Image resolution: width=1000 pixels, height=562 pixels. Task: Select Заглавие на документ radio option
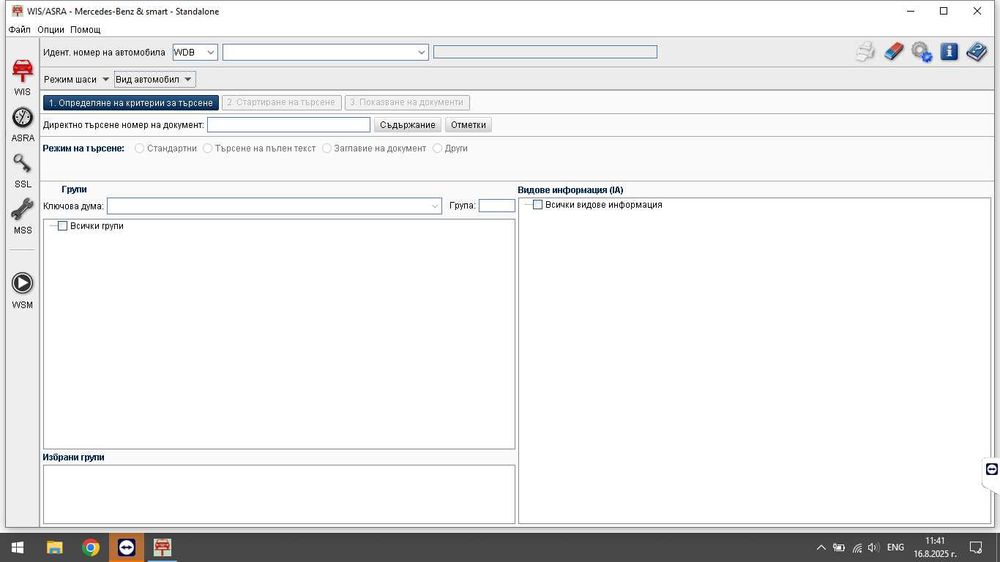point(327,148)
